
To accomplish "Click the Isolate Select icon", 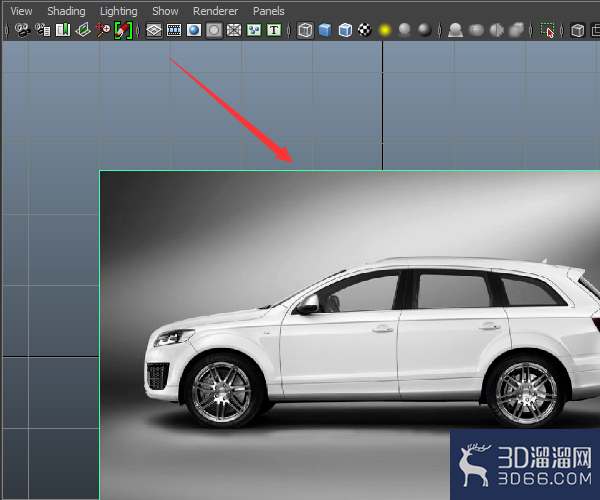I will coord(547,30).
